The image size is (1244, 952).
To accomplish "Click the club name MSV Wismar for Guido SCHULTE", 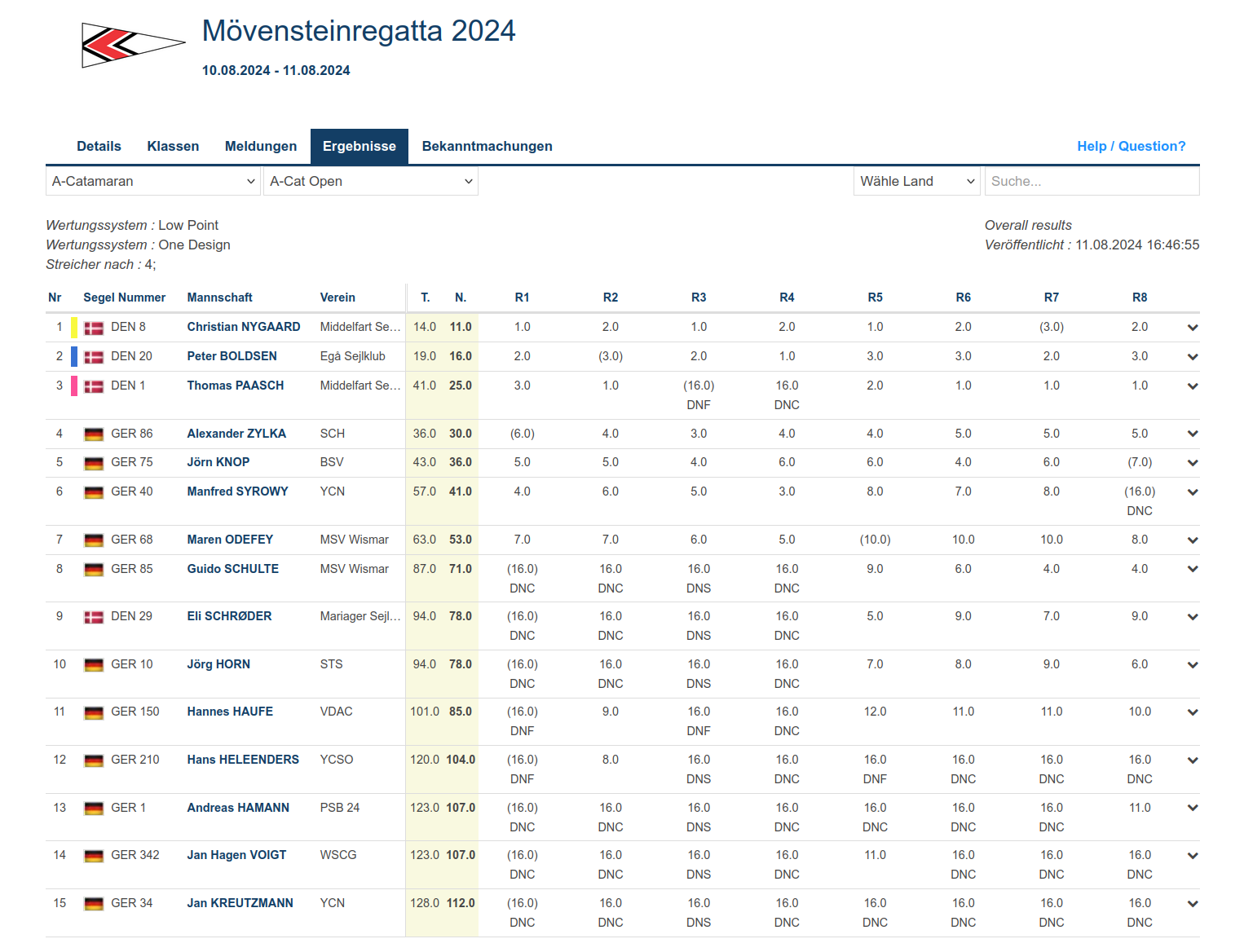I will click(x=355, y=569).
